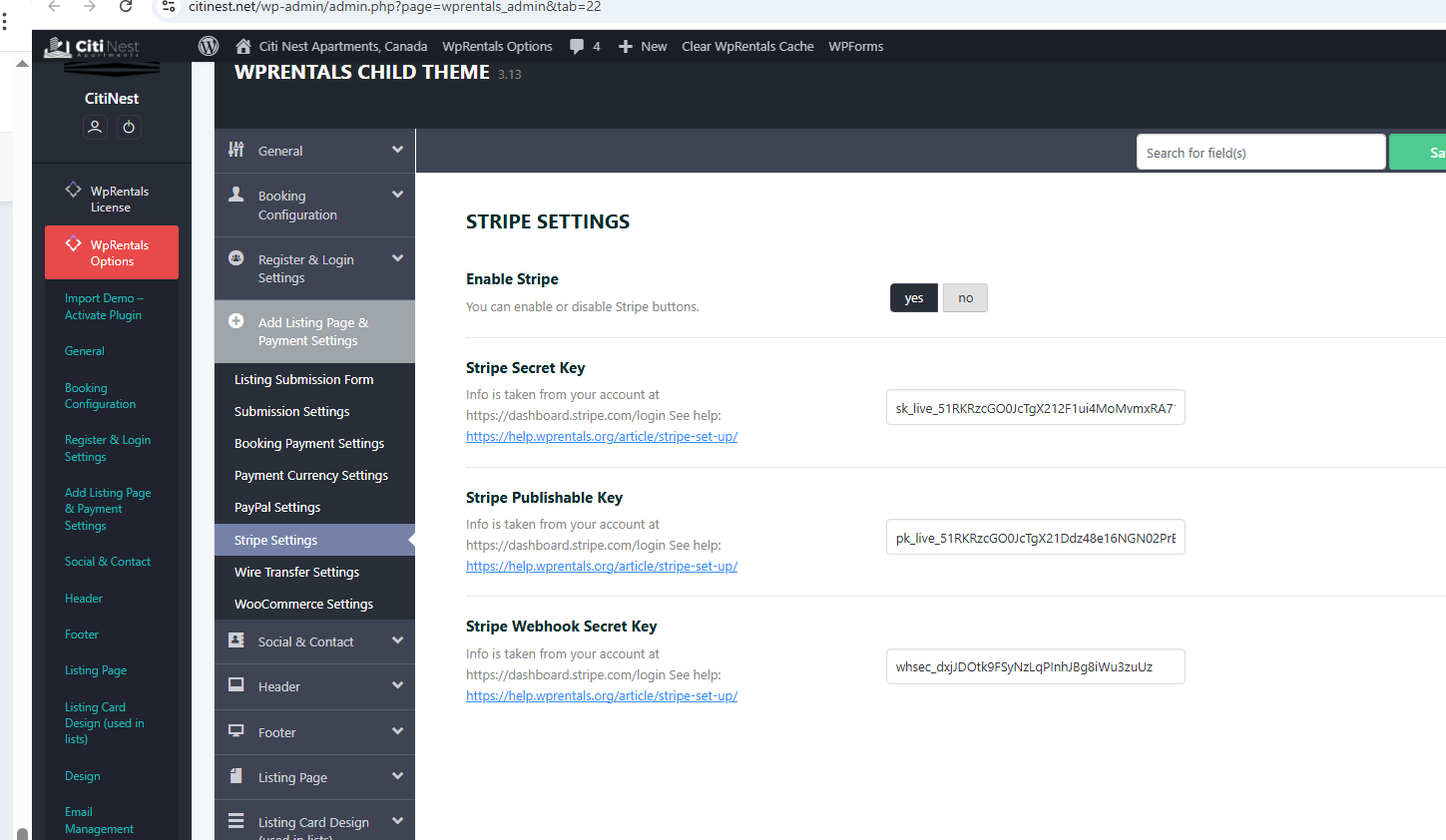Screen dimensions: 1446x840
Task: Set Enable Stripe to yes
Action: click(914, 298)
